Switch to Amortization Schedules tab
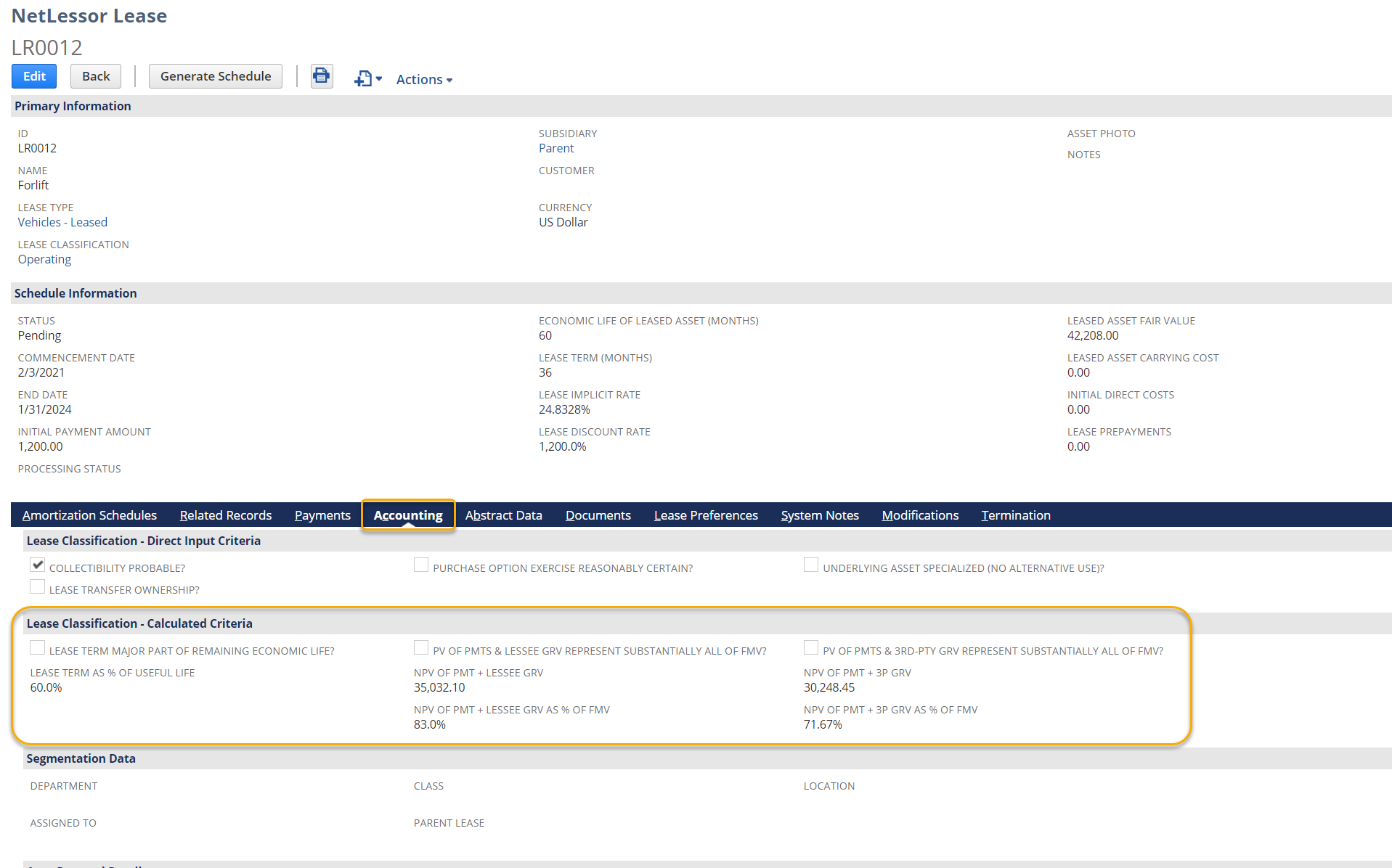 click(89, 515)
